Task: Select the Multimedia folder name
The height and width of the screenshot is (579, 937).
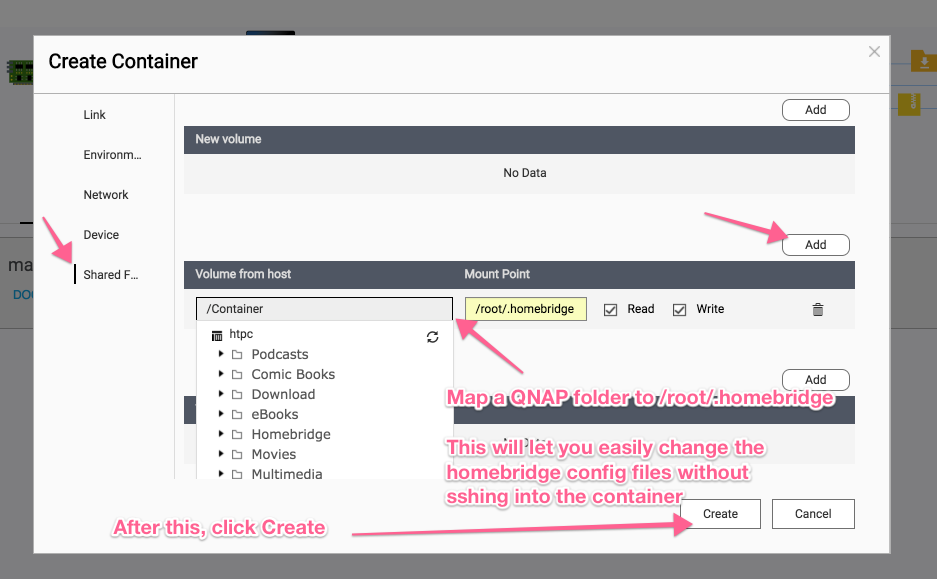Action: click(x=287, y=474)
